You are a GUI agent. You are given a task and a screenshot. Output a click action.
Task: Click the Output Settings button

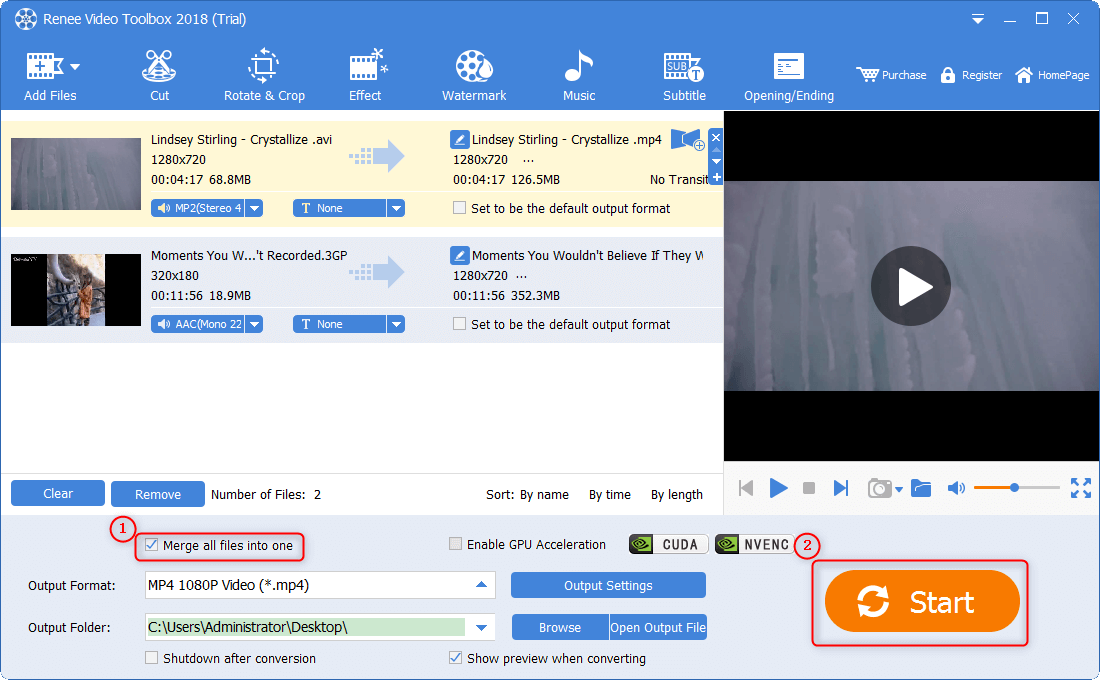click(608, 585)
